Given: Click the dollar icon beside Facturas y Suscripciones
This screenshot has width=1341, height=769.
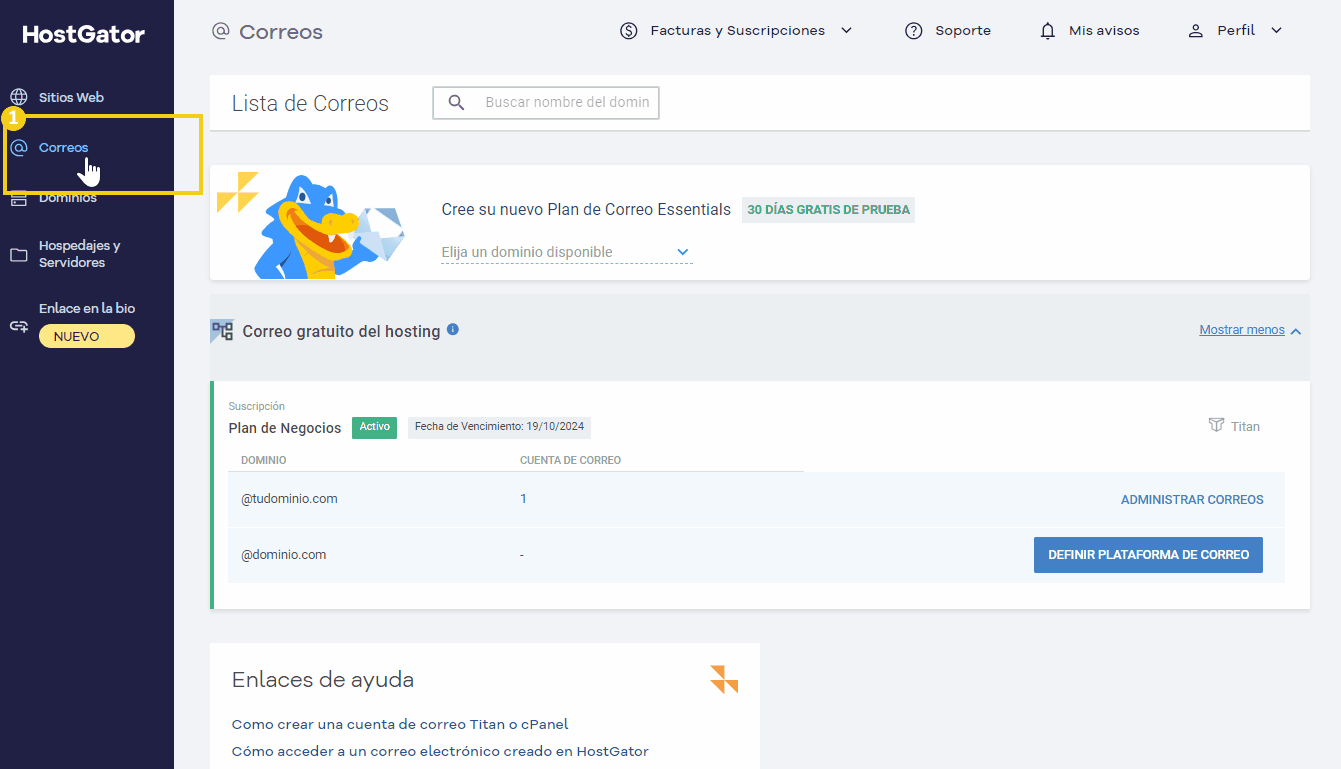Looking at the screenshot, I should click(629, 31).
